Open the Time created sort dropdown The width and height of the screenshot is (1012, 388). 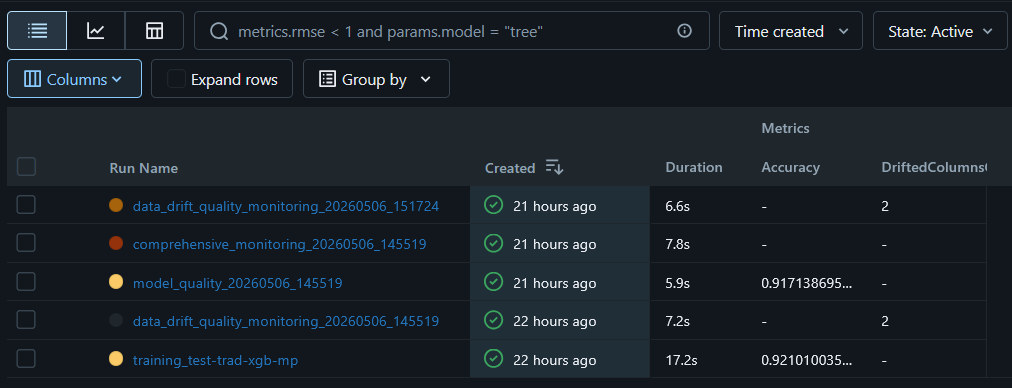pyautogui.click(x=791, y=31)
